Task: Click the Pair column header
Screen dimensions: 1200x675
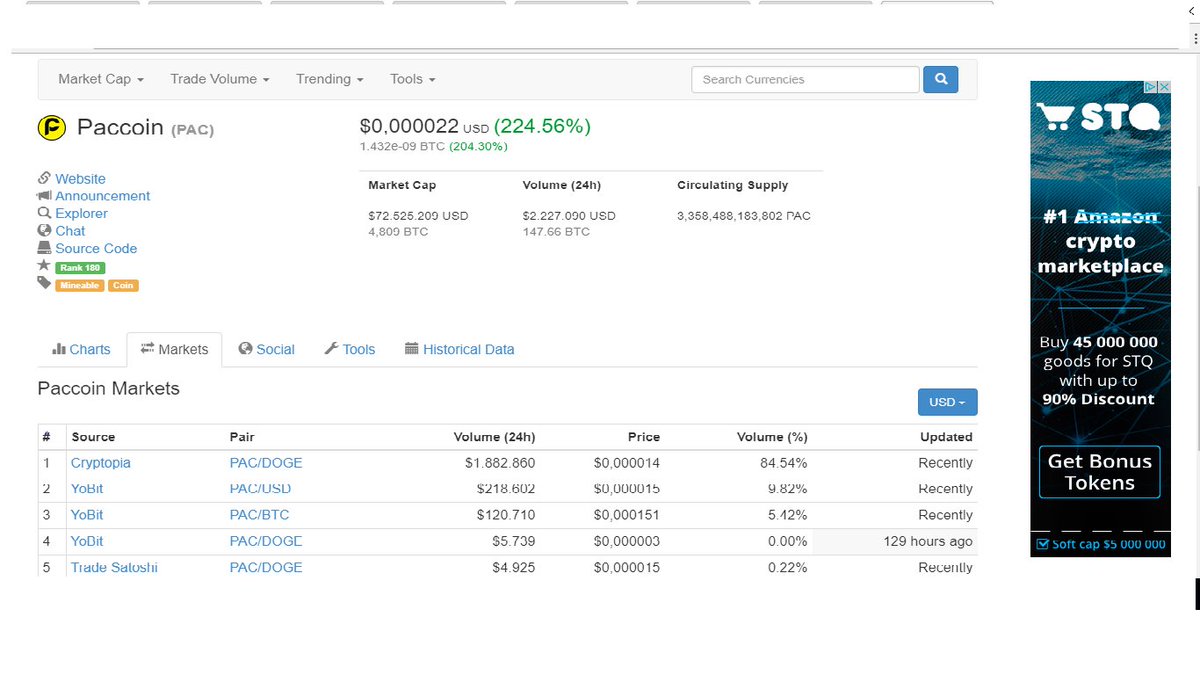Action: pos(242,437)
